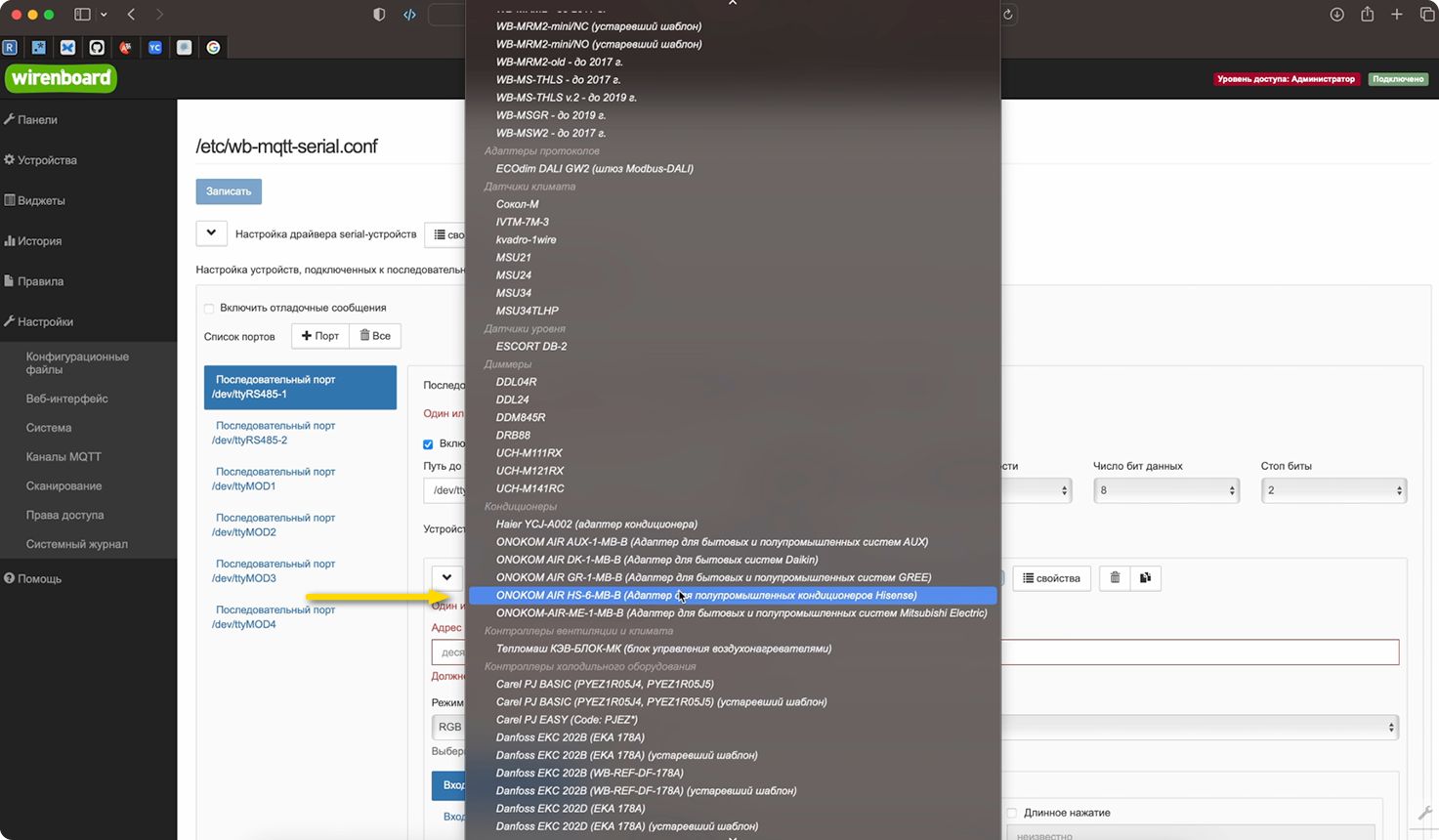Open tab group dropdown arrow beside sidebar icon
The height and width of the screenshot is (840, 1439).
[x=104, y=15]
